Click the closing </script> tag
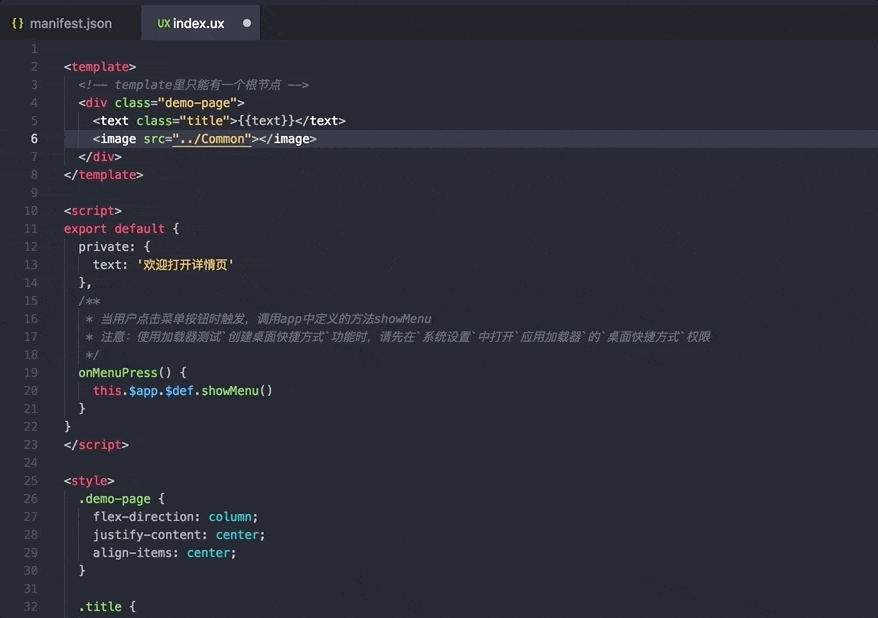This screenshot has height=618, width=878. 96,445
